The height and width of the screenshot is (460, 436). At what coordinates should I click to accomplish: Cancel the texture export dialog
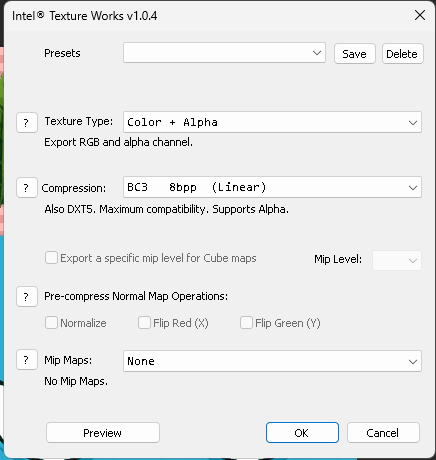[383, 433]
